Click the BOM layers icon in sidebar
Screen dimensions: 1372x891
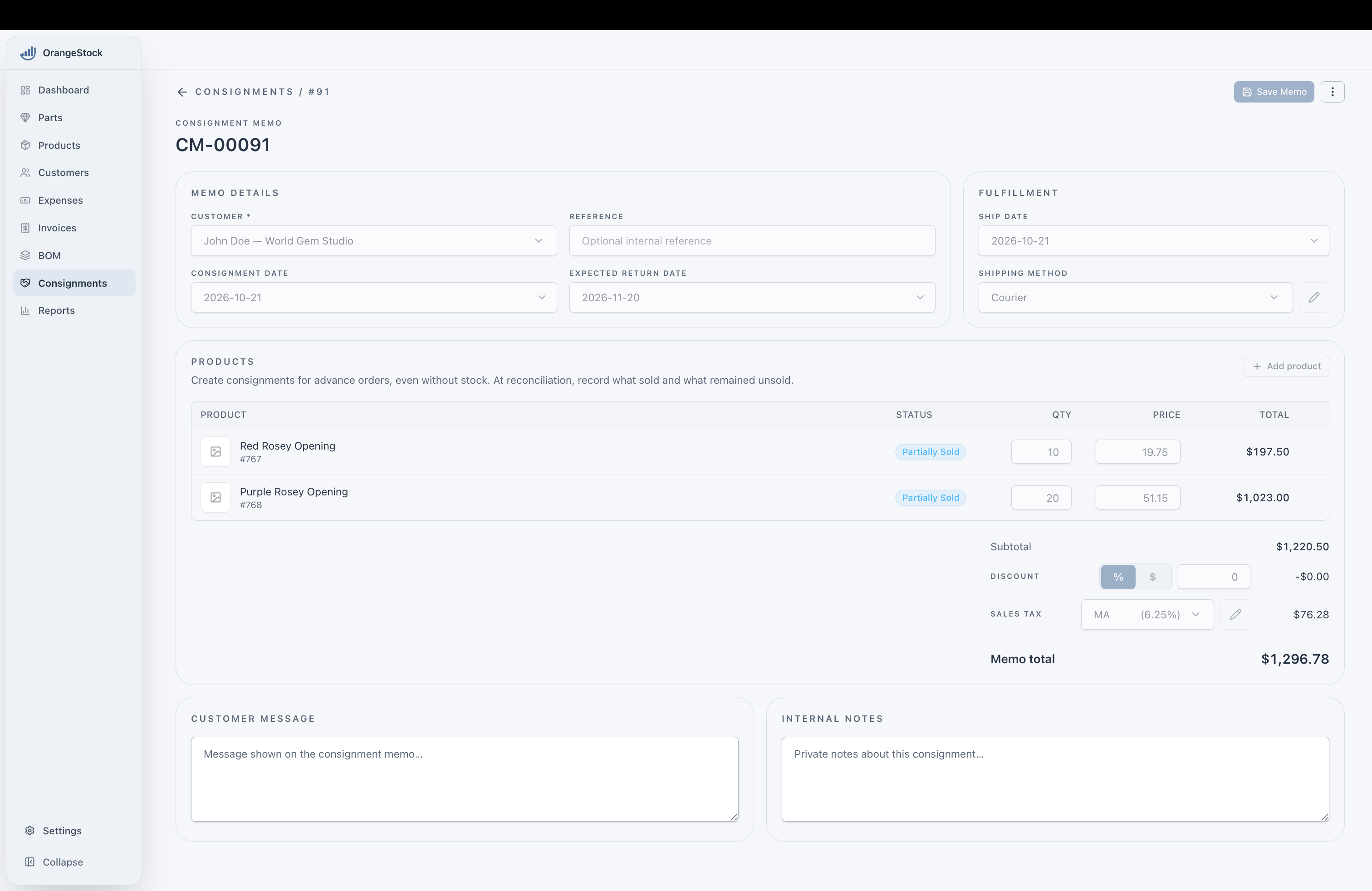[25, 255]
